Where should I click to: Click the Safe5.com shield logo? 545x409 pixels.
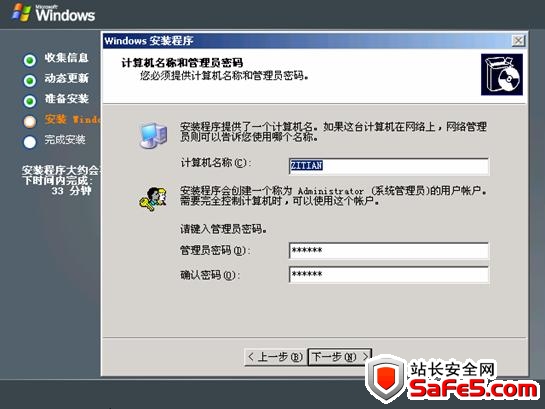(386, 379)
